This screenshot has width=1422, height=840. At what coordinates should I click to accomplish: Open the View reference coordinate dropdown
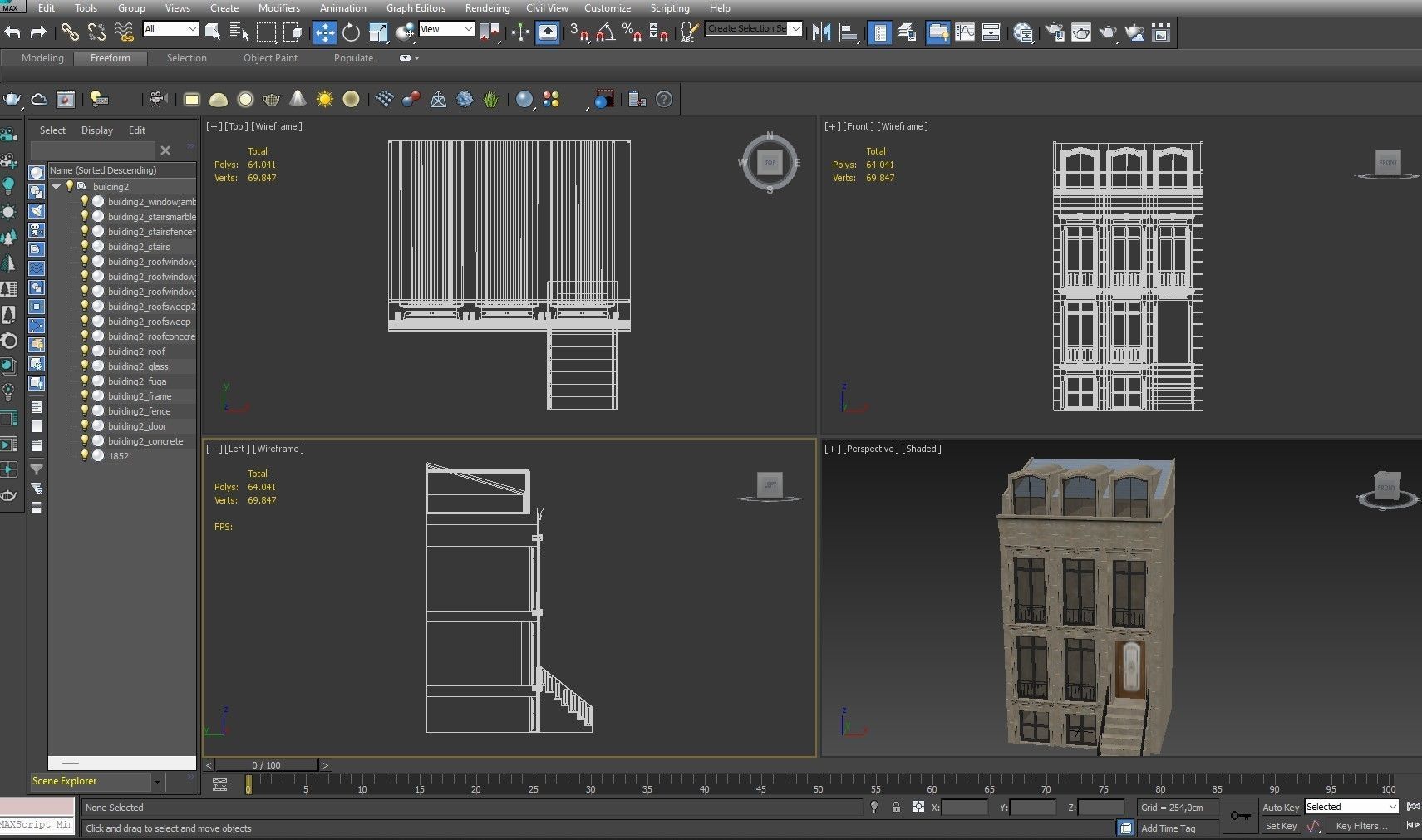446,29
